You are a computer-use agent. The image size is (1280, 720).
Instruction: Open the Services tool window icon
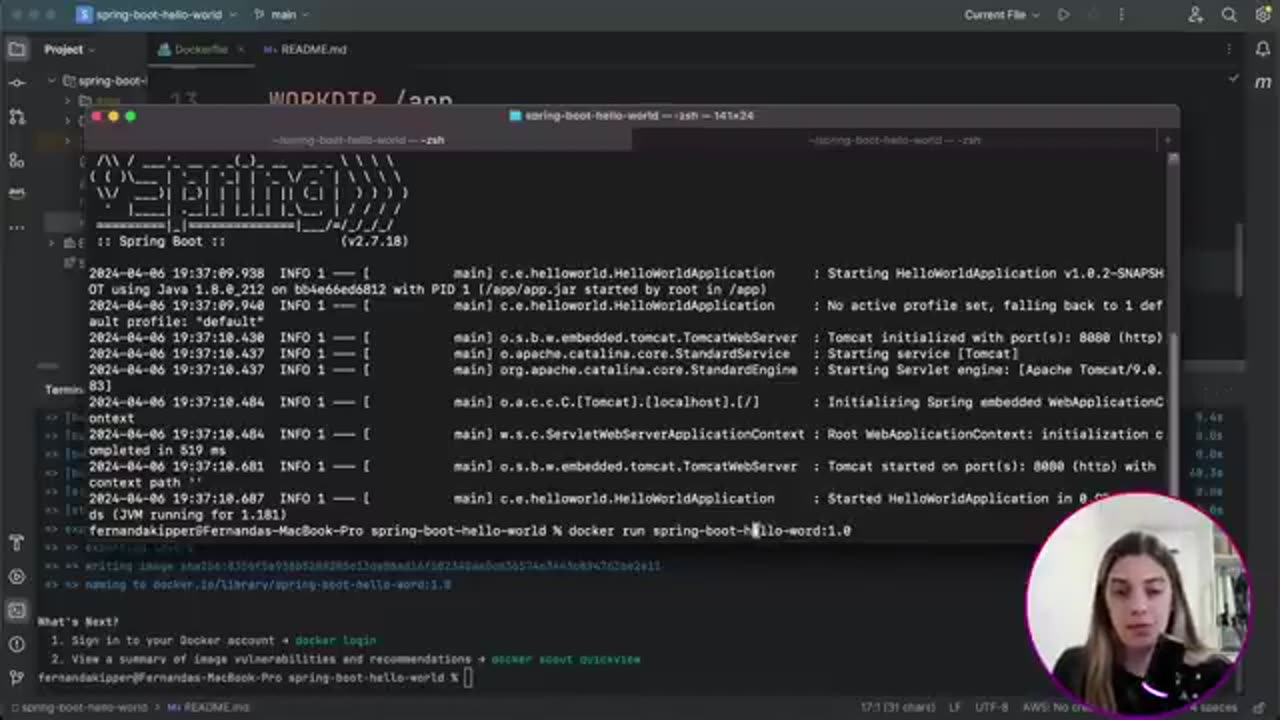tap(17, 577)
